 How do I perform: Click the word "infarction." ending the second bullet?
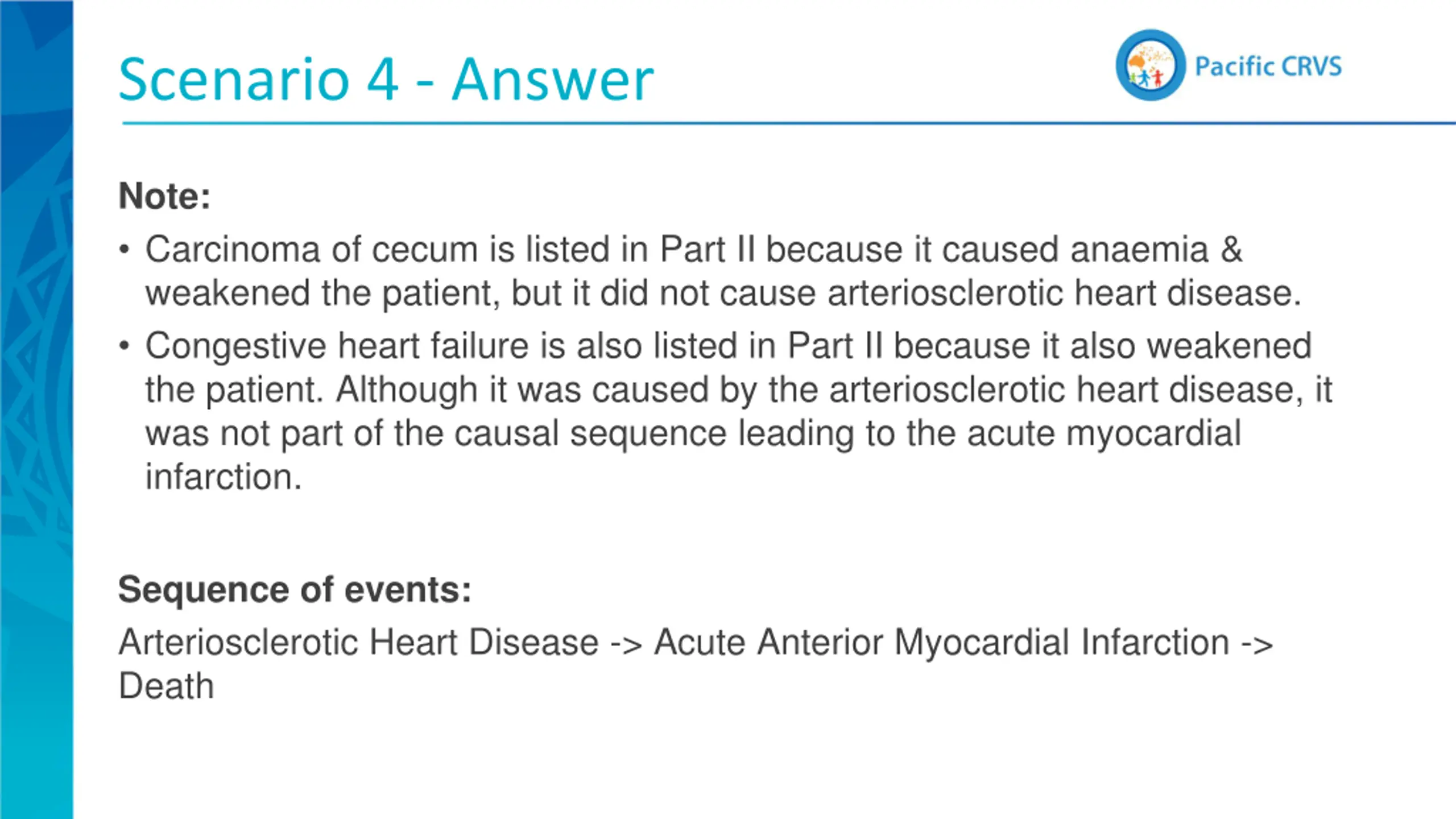223,477
